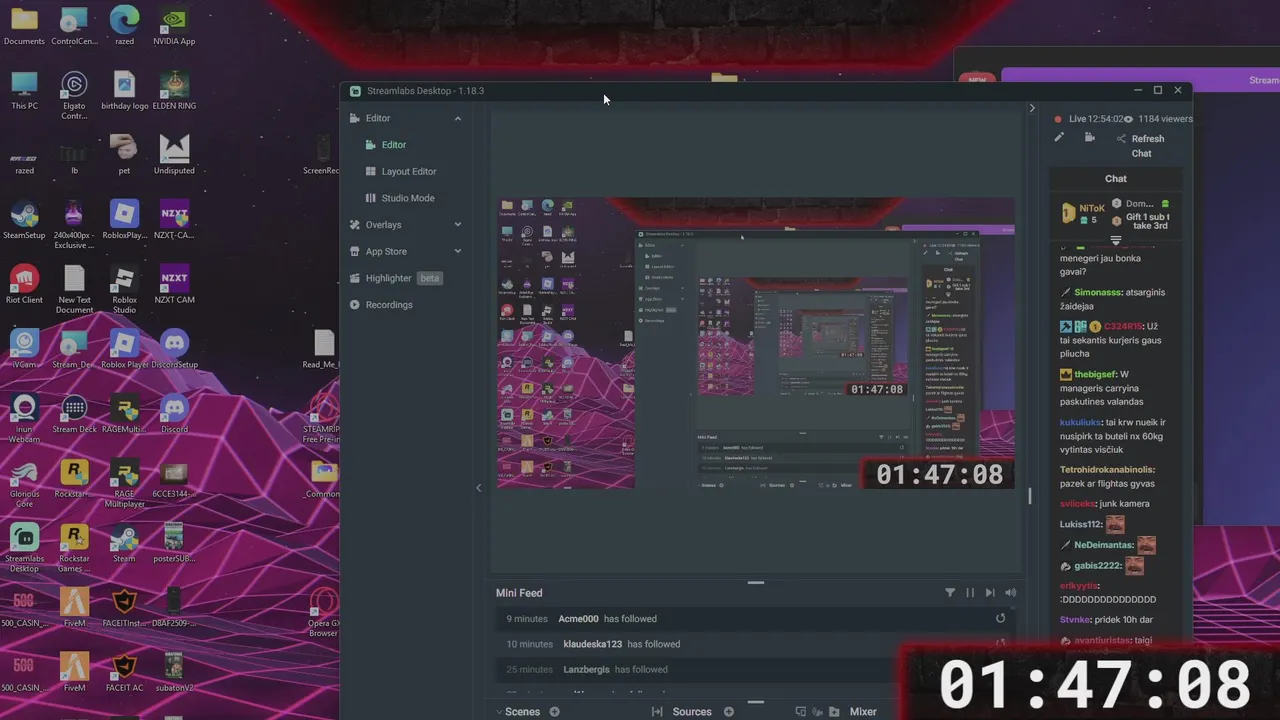Viewport: 1280px width, 720px height.
Task: Open This PC on the desktop
Action: tap(24, 90)
